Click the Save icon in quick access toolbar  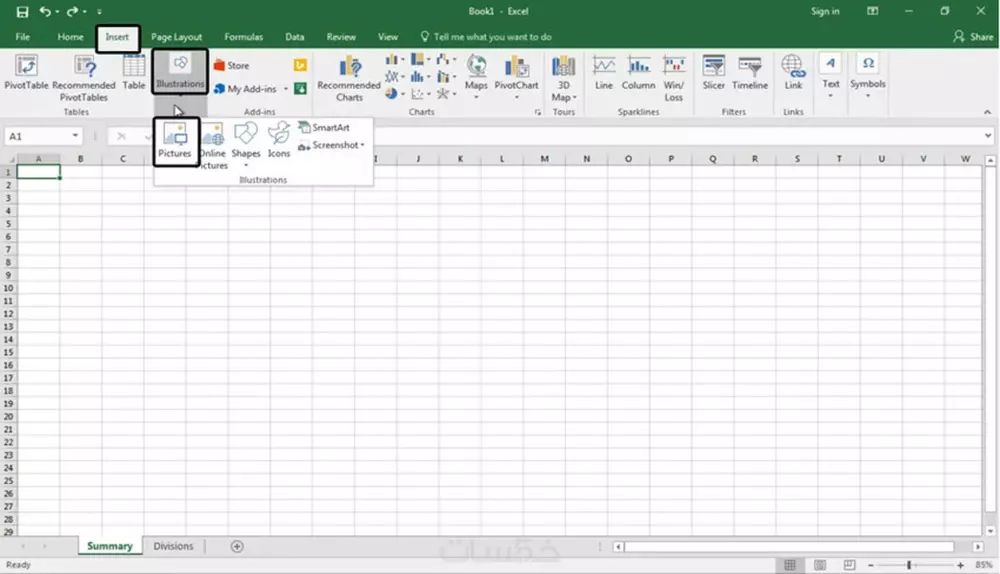(x=22, y=11)
